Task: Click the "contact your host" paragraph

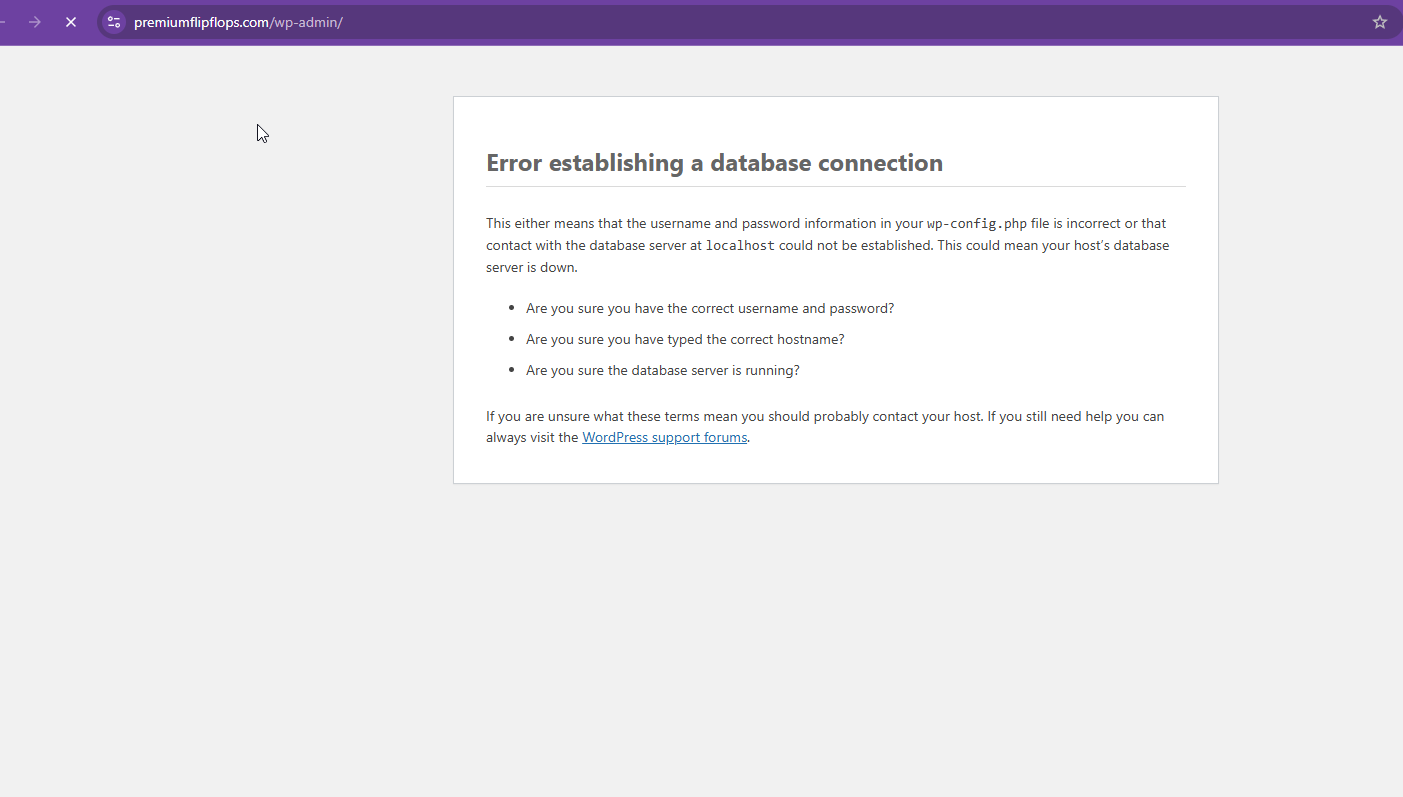Action: 825,416
